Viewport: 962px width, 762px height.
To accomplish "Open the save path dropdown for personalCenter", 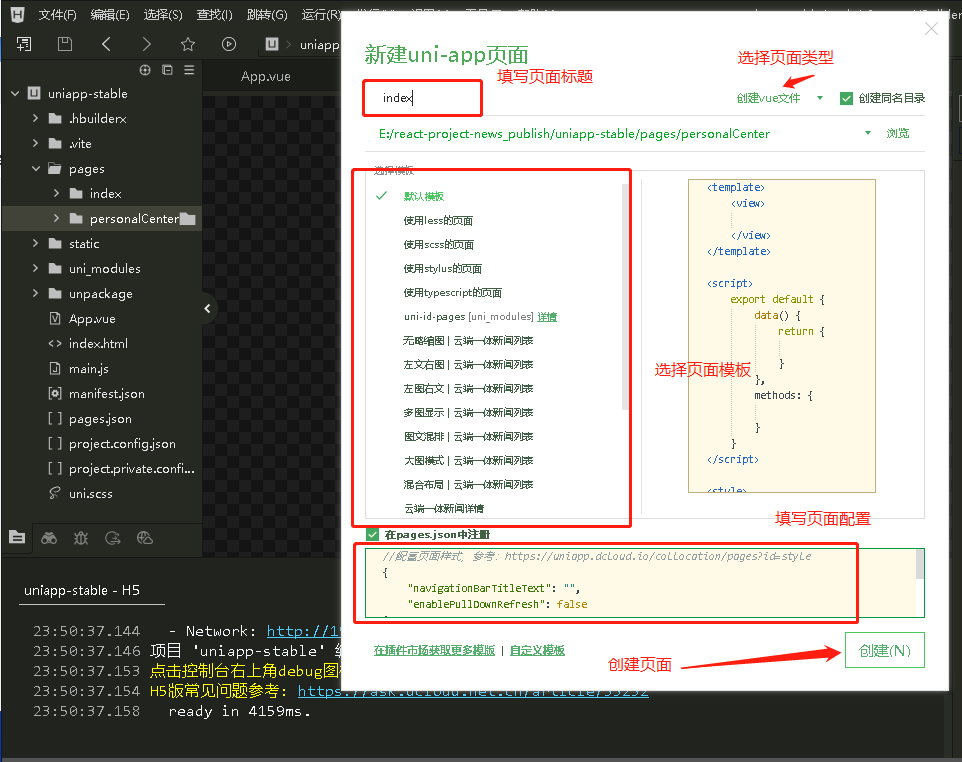I will (866, 132).
